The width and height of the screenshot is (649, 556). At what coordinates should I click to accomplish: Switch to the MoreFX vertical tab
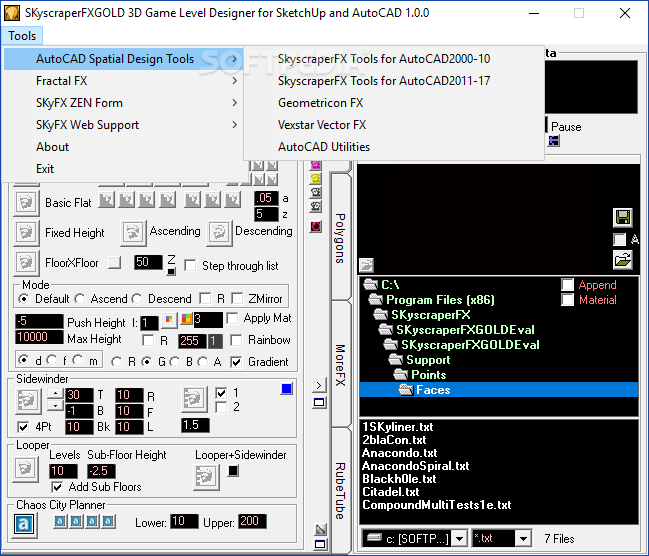tap(340, 365)
